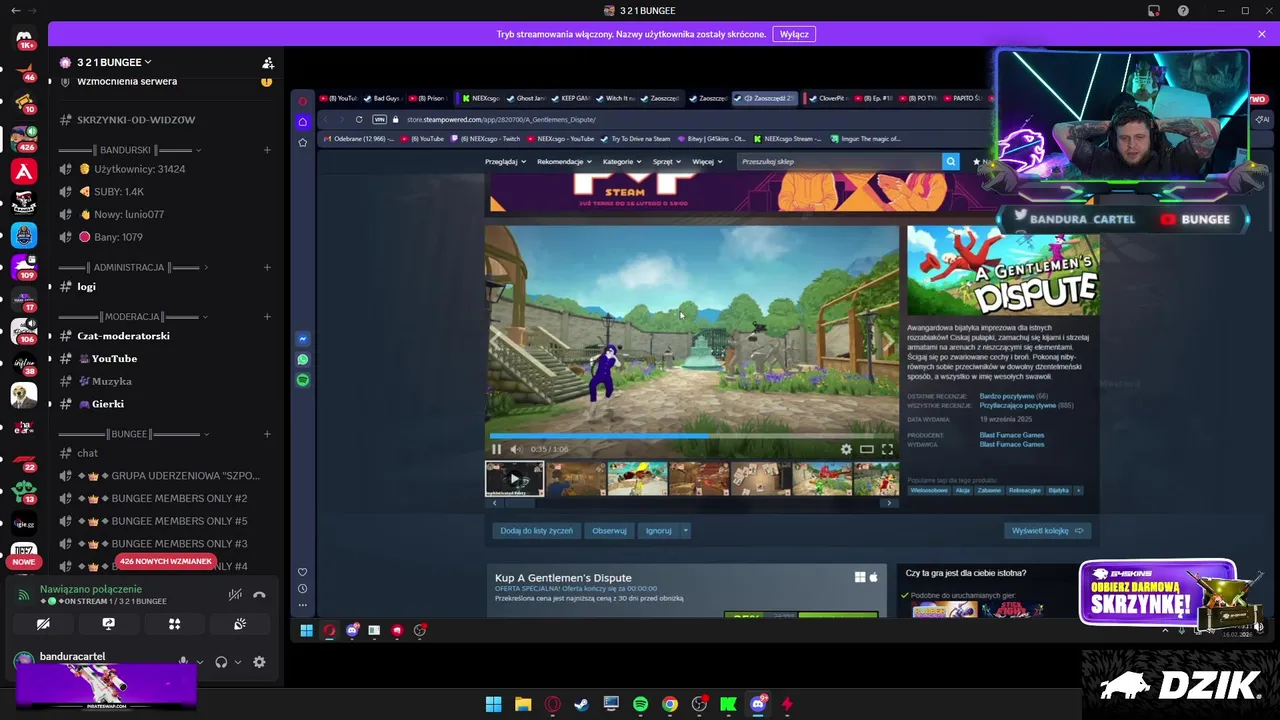1280x720 pixels.
Task: Open the activities icon in voice panel
Action: coord(174,624)
